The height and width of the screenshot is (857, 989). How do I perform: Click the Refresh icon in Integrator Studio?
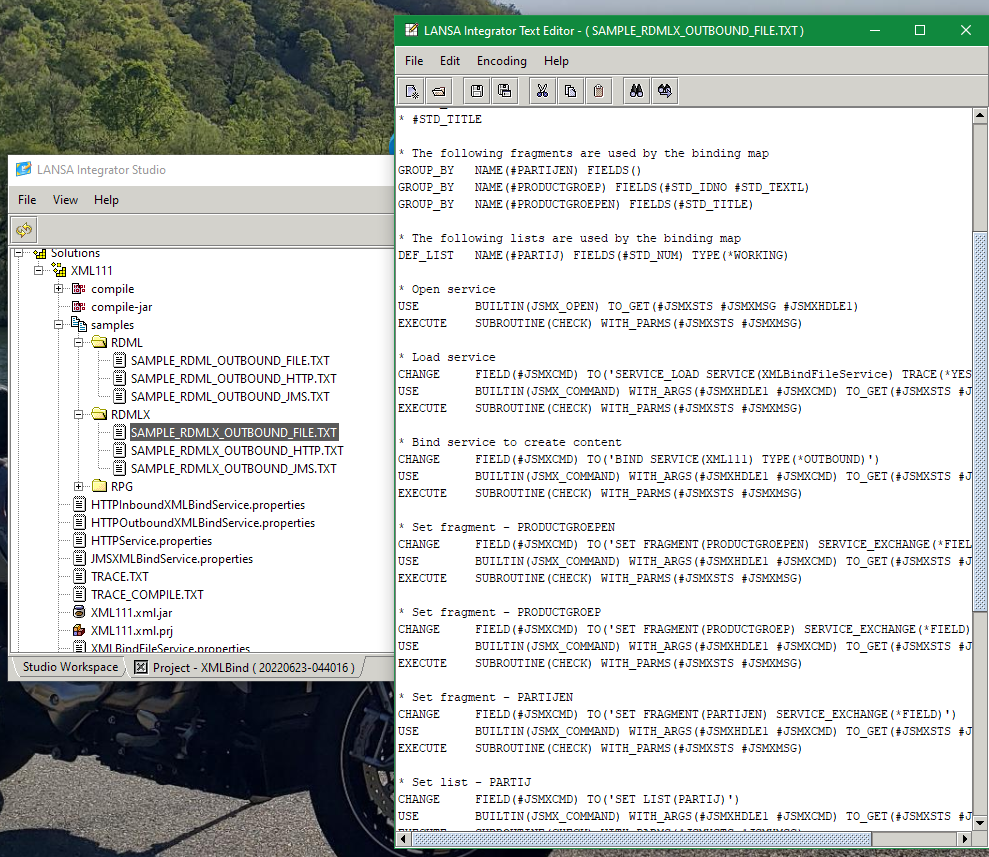[x=25, y=230]
